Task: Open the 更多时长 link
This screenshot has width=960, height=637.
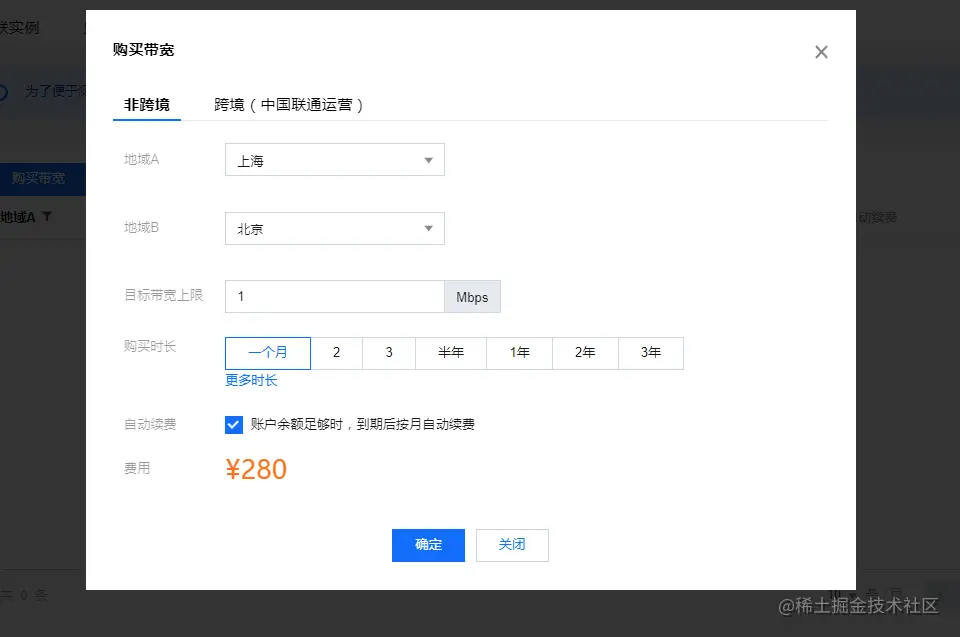Action: [251, 380]
